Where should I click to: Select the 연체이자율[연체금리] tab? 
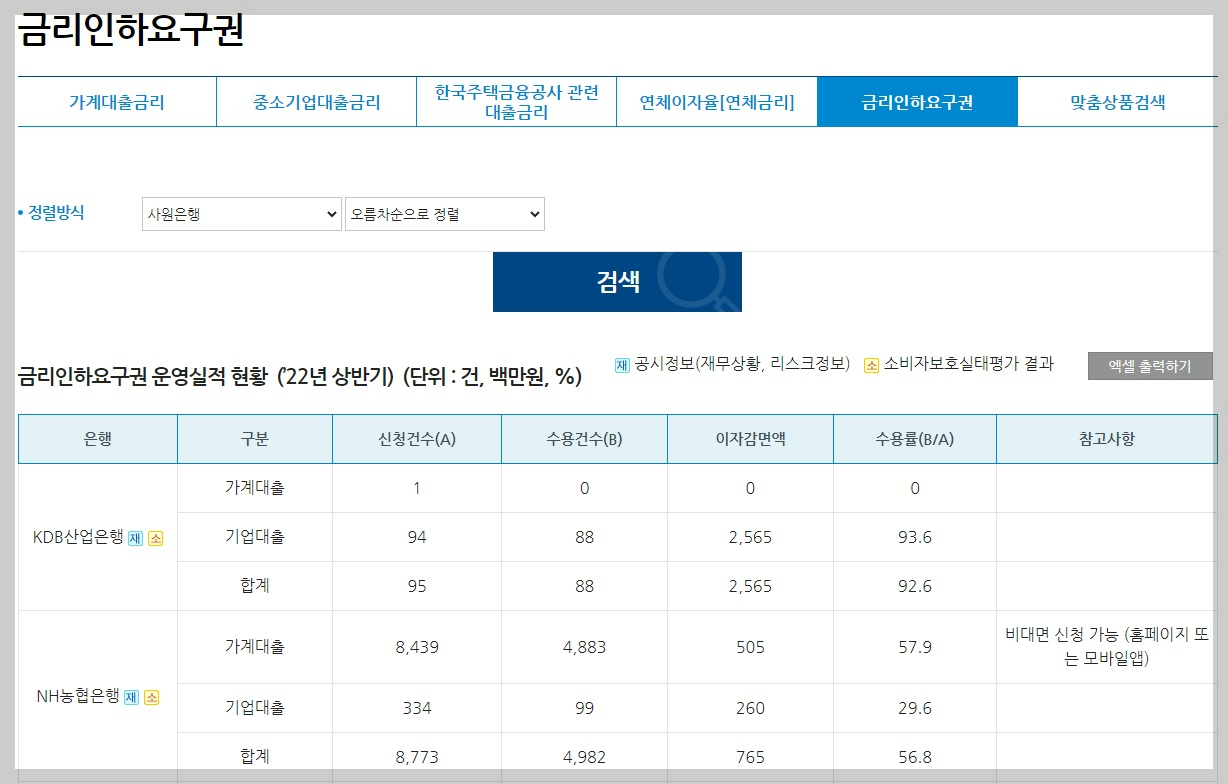[x=717, y=101]
